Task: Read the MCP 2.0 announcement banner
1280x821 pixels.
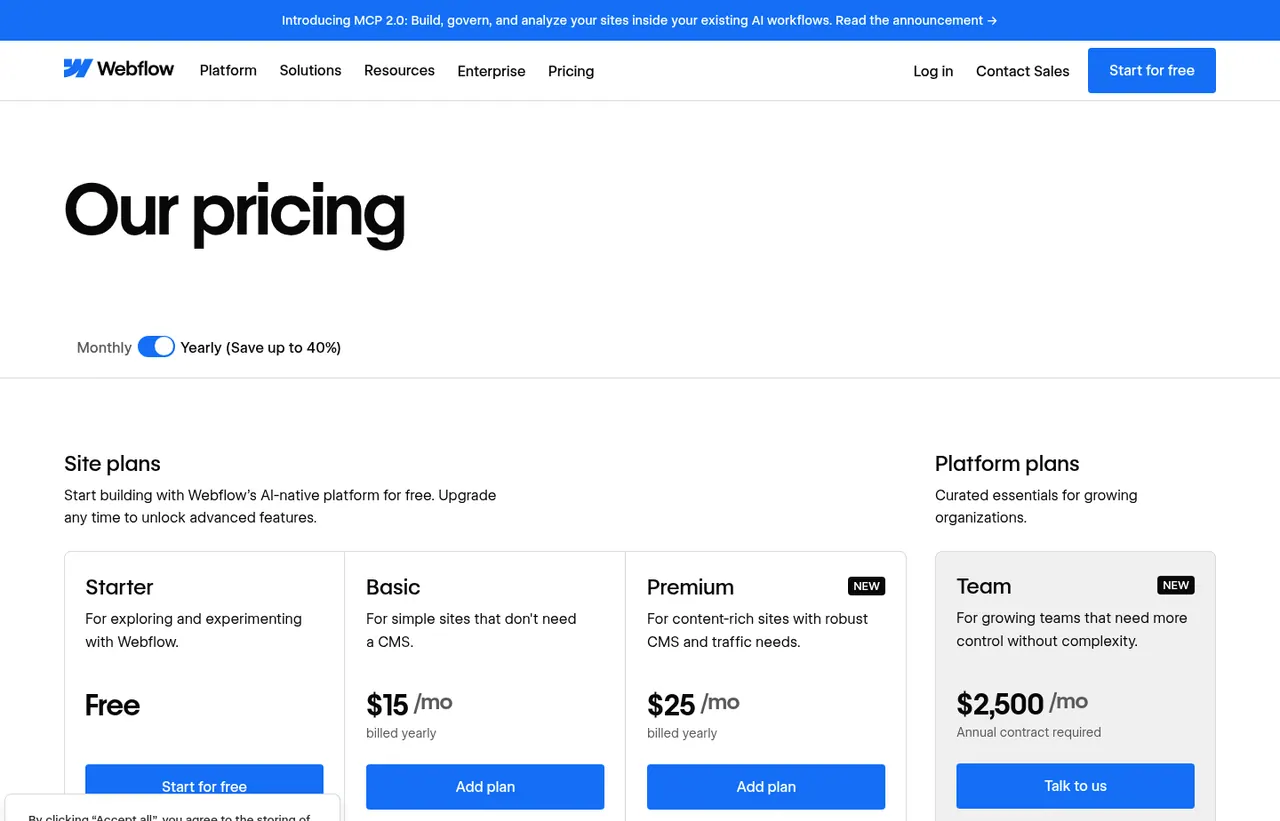Action: [640, 20]
